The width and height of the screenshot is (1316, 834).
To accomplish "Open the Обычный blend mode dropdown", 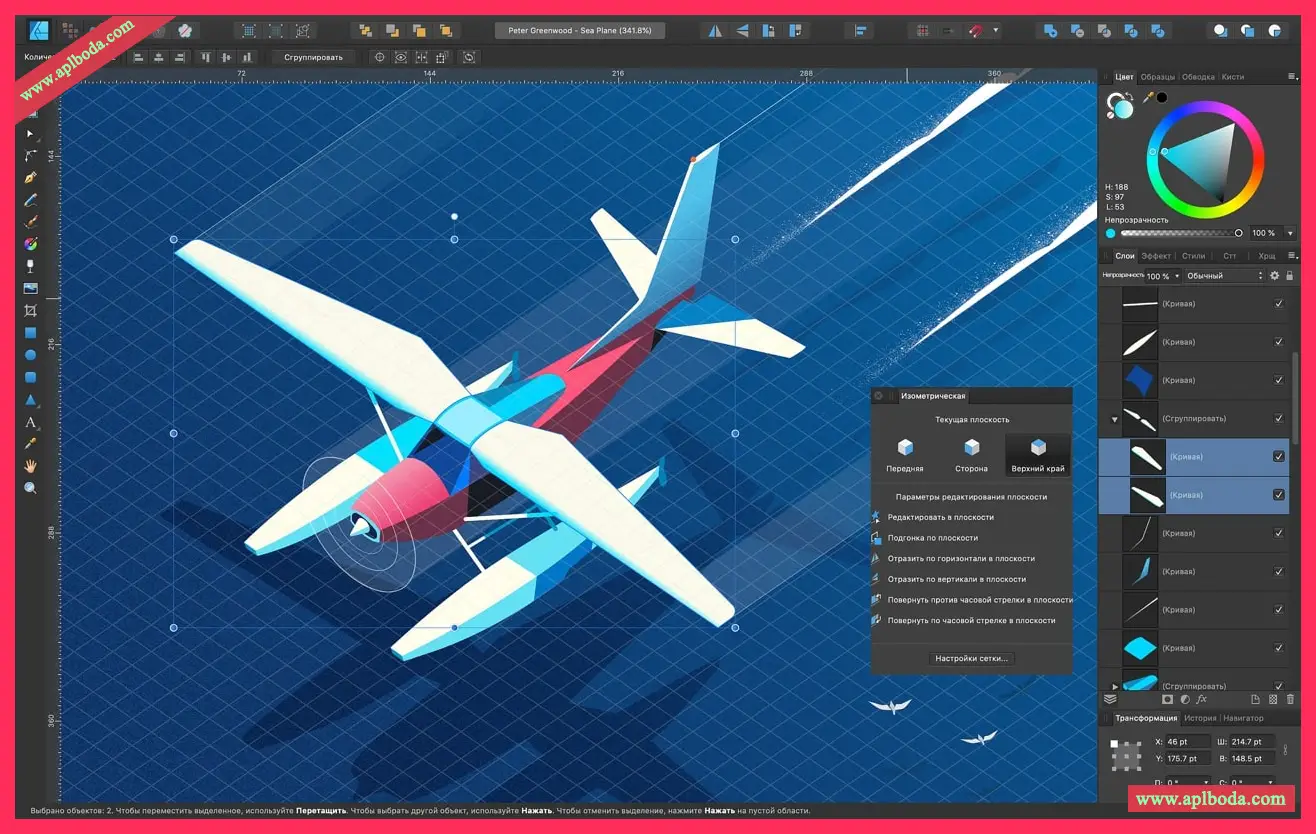I will pyautogui.click(x=1224, y=276).
